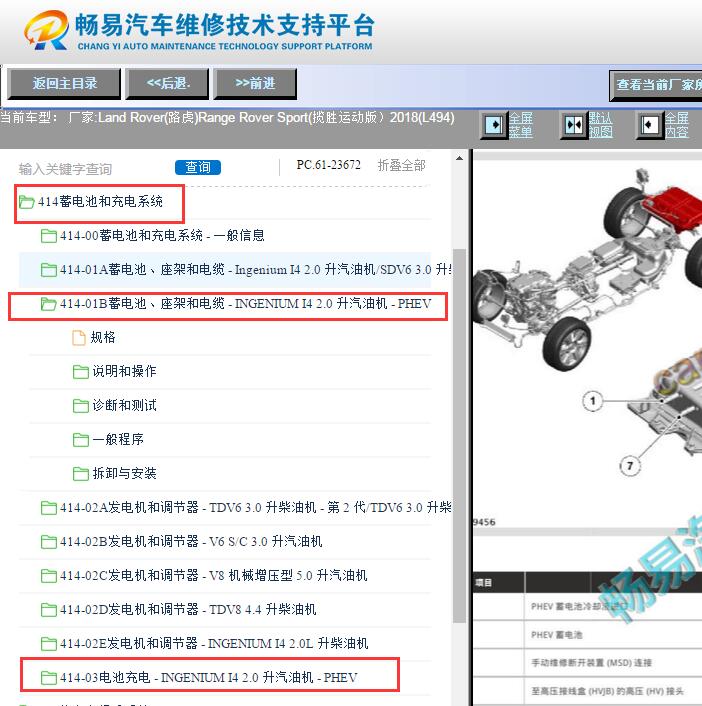
Task: Open 414-02A发电机和调节器 TDV6 3.0 entry
Action: click(256, 507)
